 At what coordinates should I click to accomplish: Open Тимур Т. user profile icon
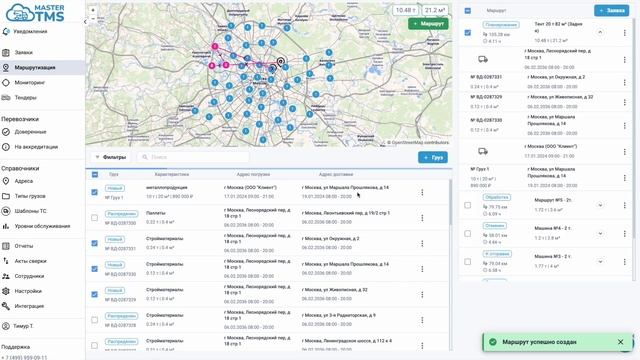(x=6, y=326)
